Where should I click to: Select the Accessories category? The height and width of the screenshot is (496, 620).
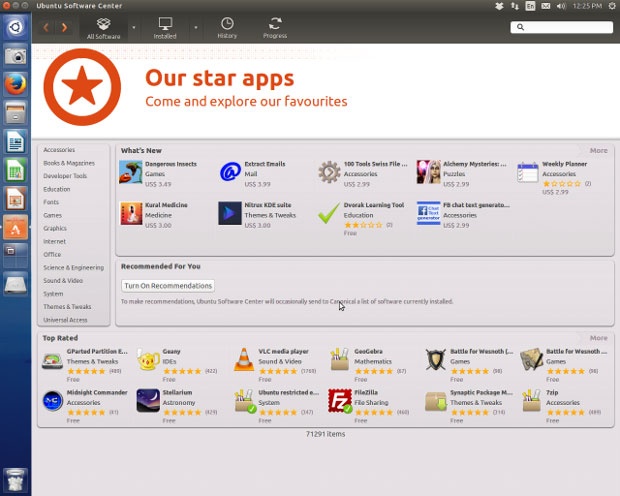[59, 150]
